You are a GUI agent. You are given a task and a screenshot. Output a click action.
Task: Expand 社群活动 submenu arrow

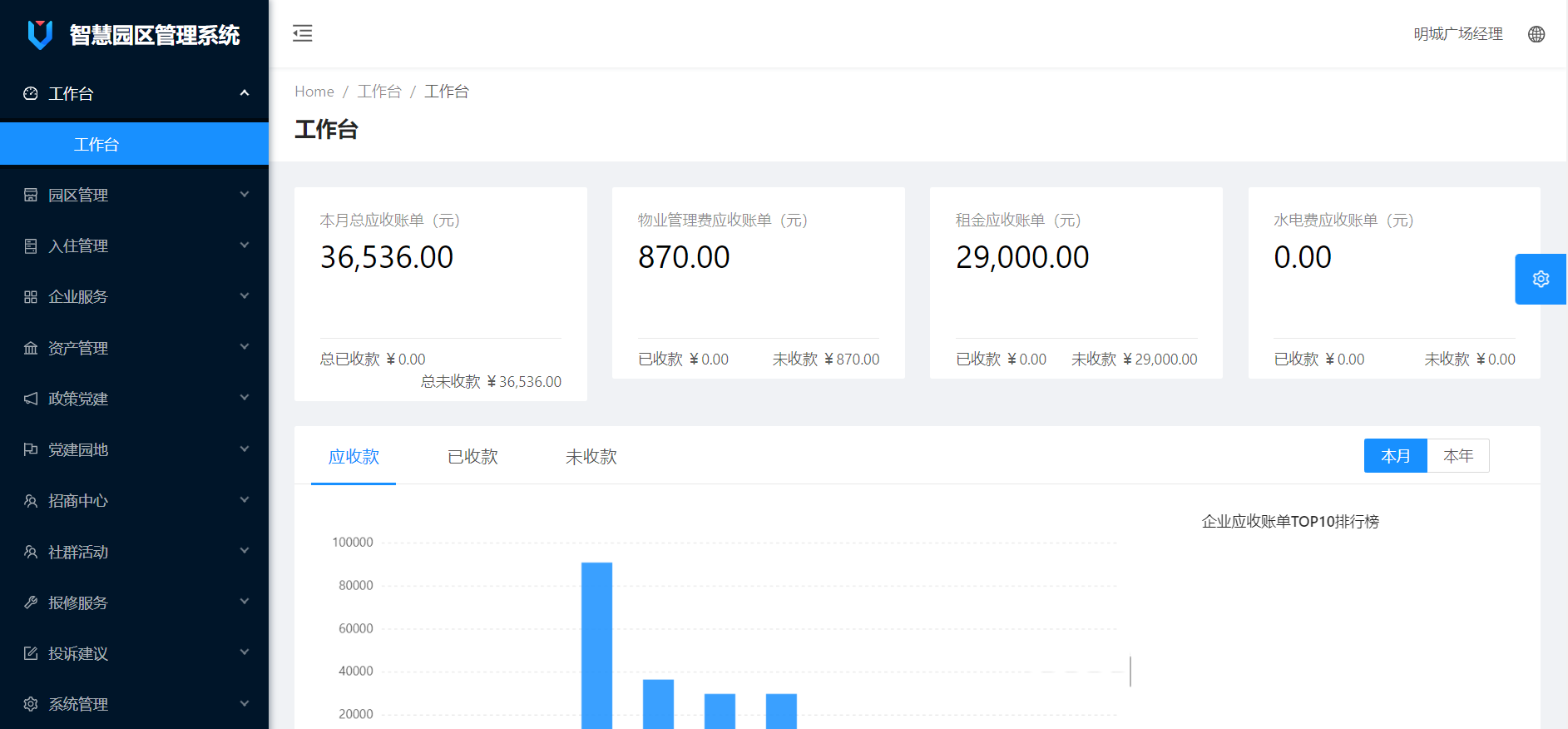click(245, 550)
